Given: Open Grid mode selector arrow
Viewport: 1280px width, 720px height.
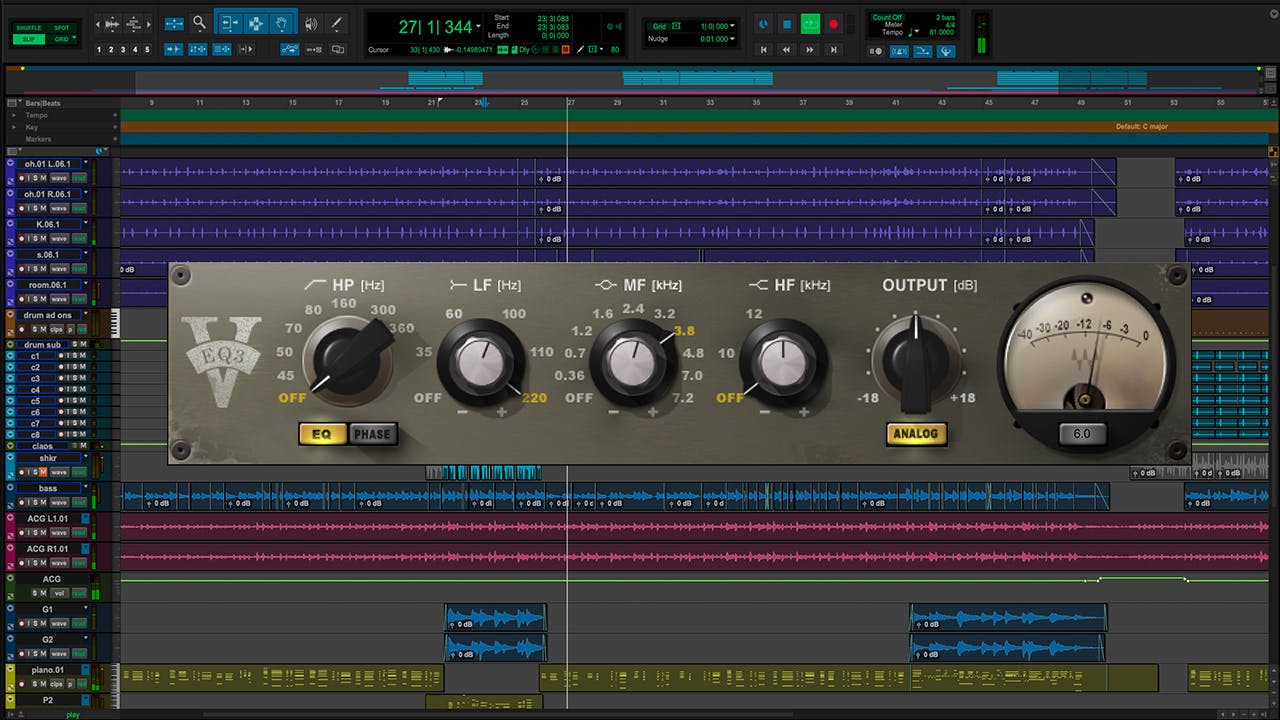Looking at the screenshot, I should click(x=74, y=37).
